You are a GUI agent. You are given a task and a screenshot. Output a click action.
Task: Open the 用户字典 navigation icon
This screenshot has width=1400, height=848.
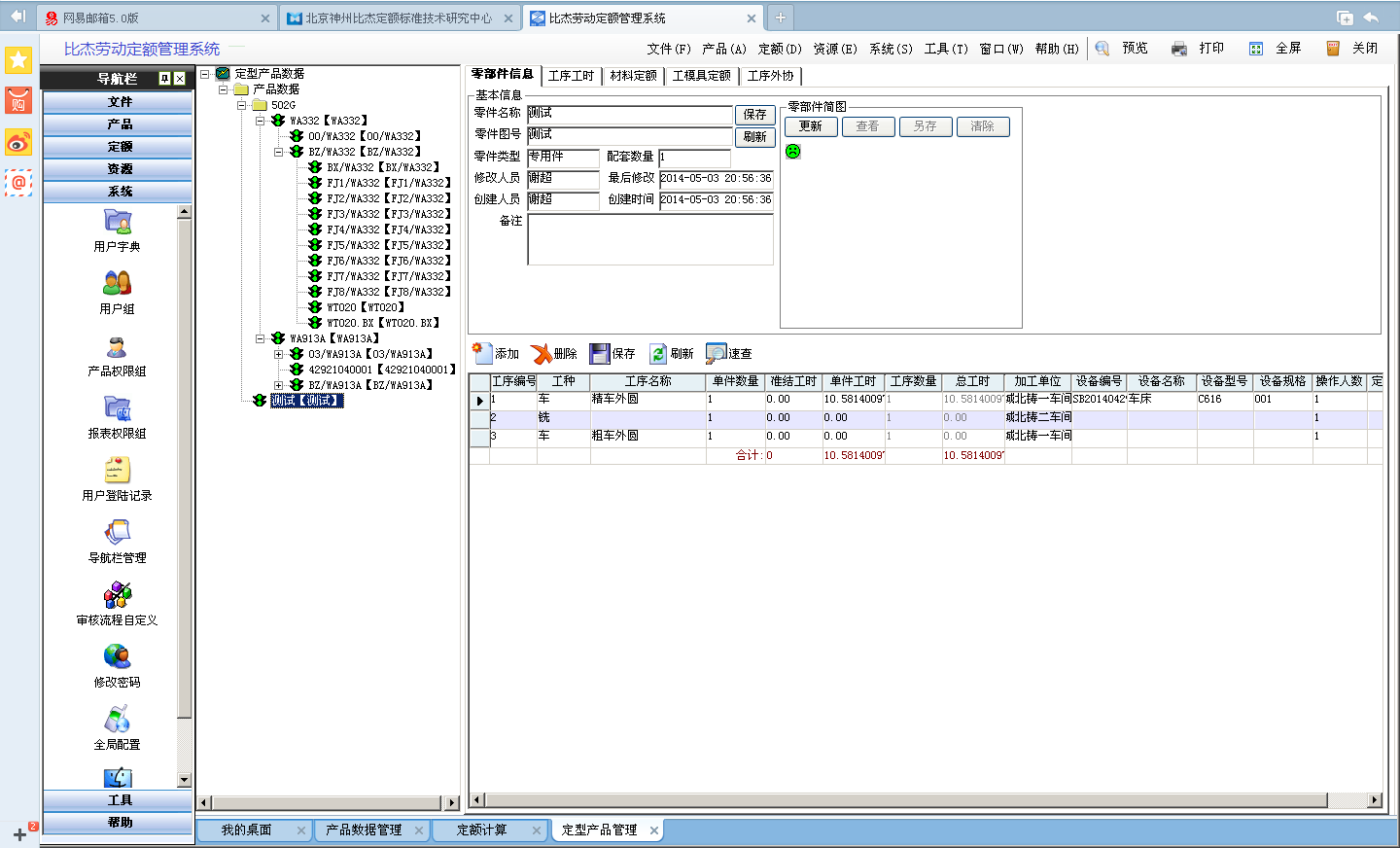pyautogui.click(x=118, y=223)
